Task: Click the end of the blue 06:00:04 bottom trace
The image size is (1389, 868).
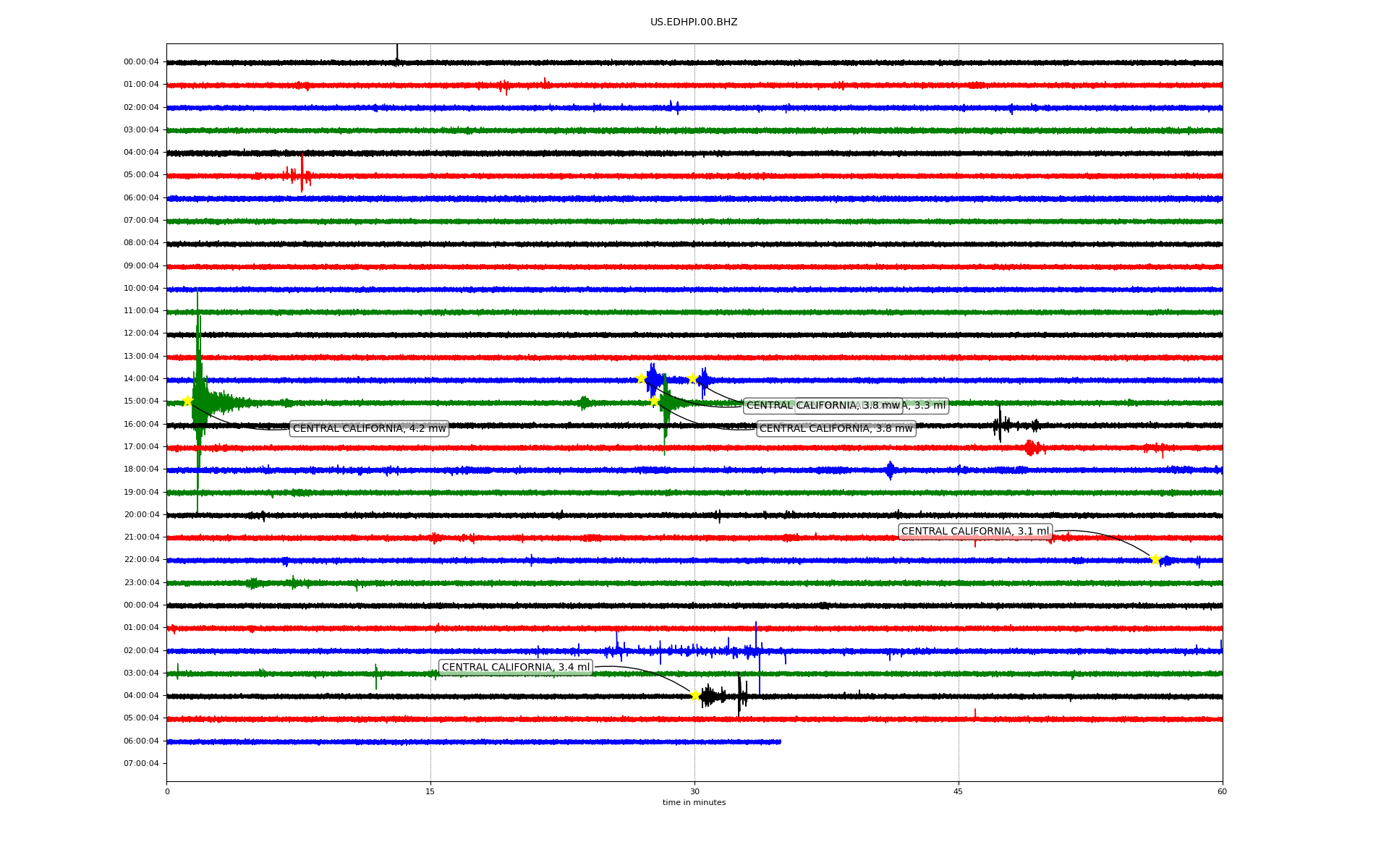Action: (x=779, y=741)
